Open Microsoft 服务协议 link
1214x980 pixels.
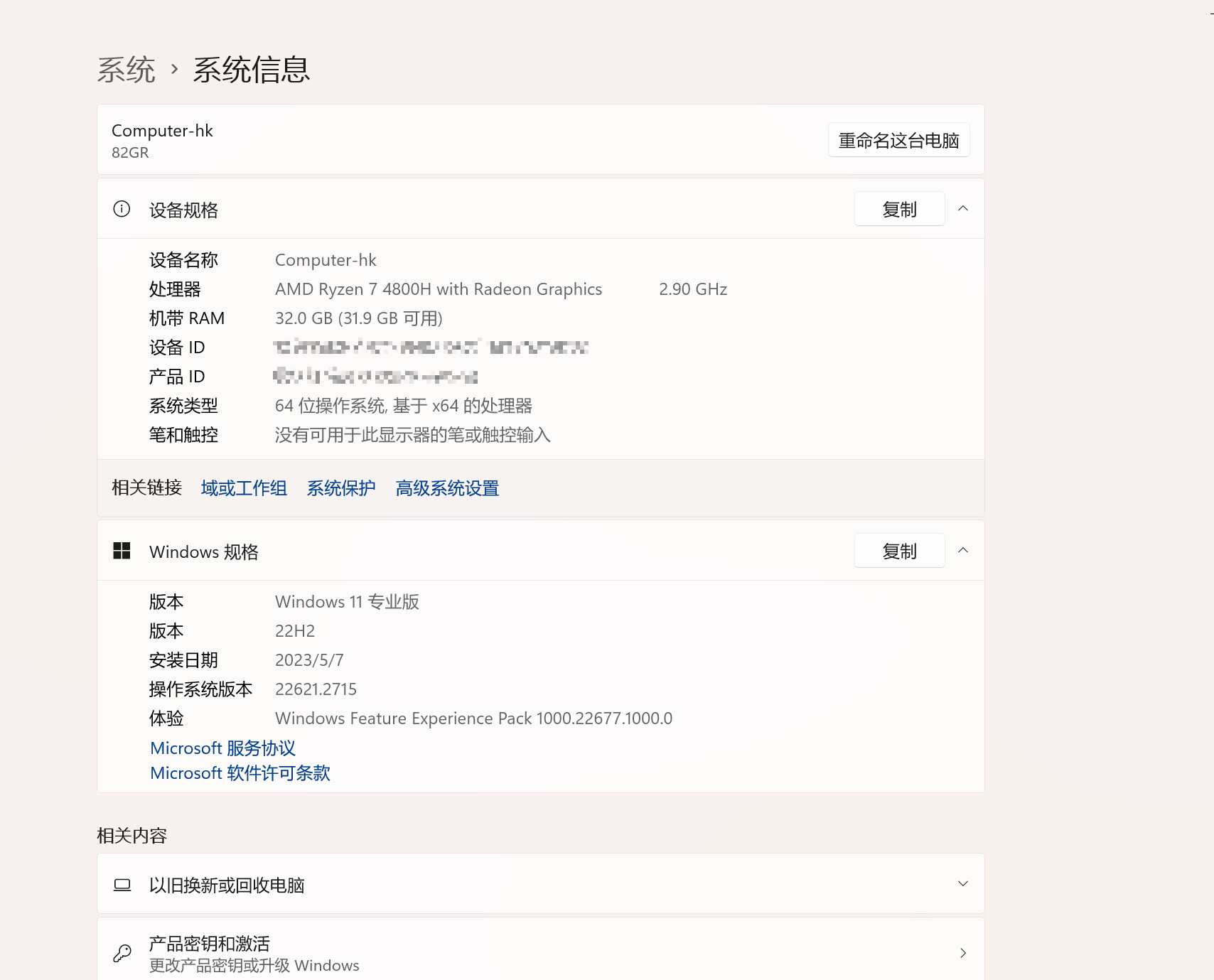[222, 748]
